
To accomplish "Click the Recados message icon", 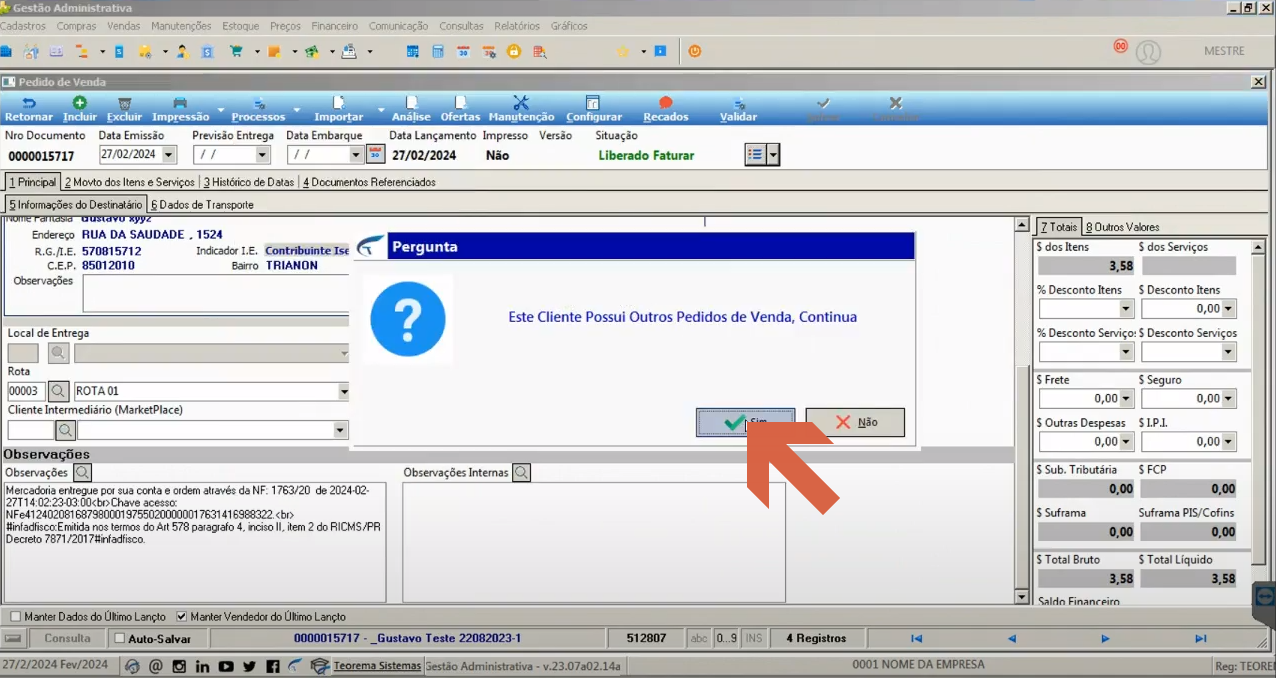I will pos(666,103).
